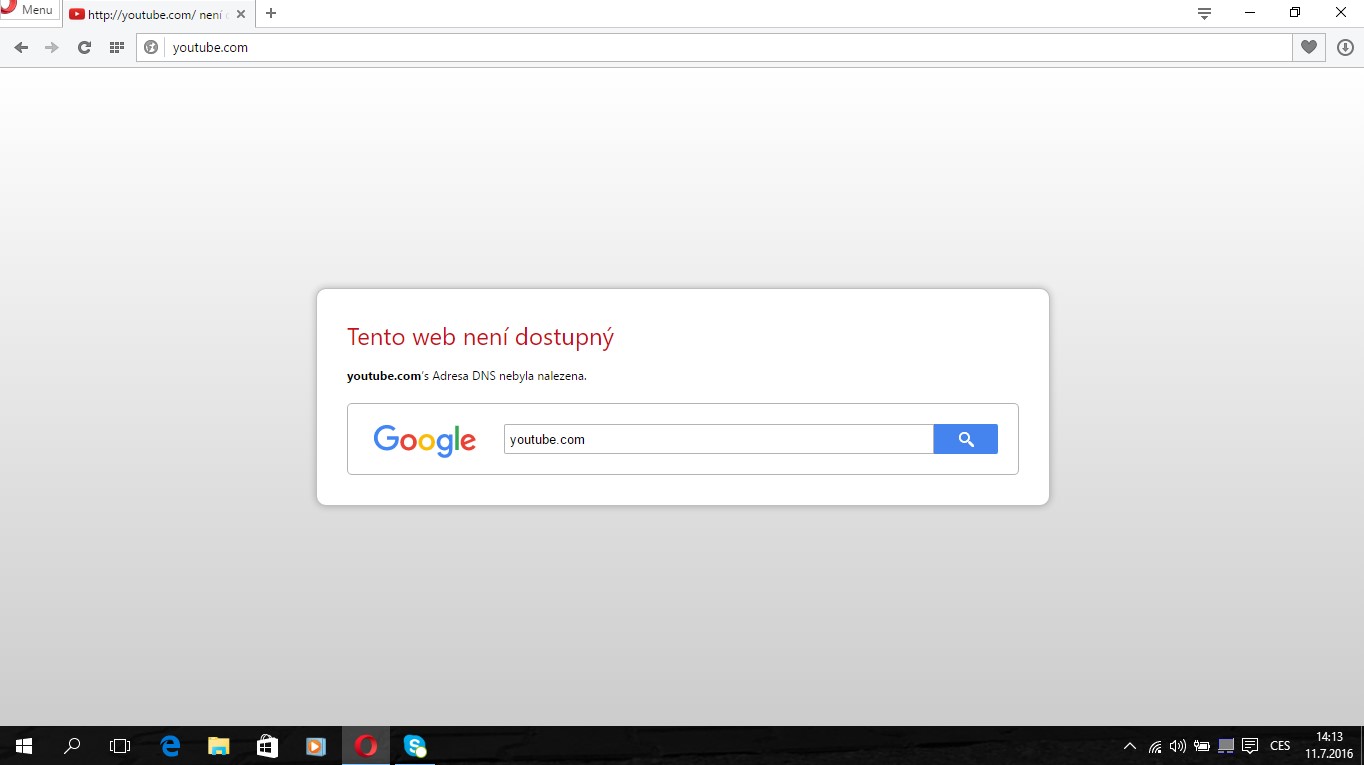This screenshot has height=765, width=1364.
Task: Open the CES keyboard language selector
Action: [x=1280, y=746]
